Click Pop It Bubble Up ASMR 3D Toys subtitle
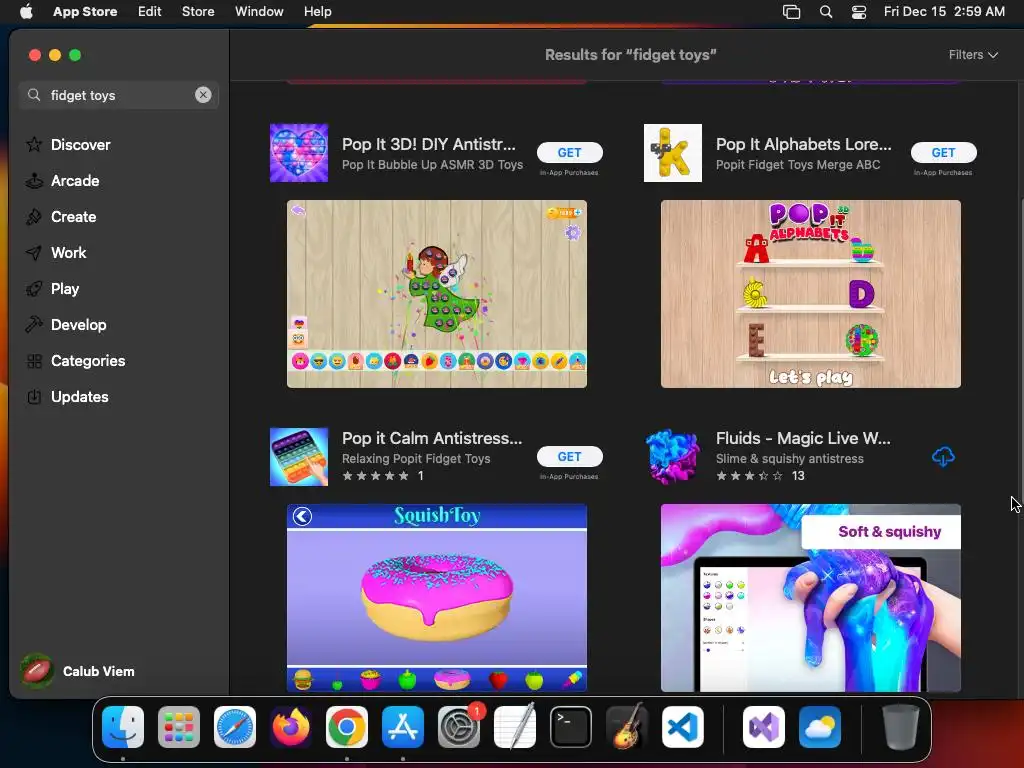Image resolution: width=1024 pixels, height=768 pixels. pos(432,165)
